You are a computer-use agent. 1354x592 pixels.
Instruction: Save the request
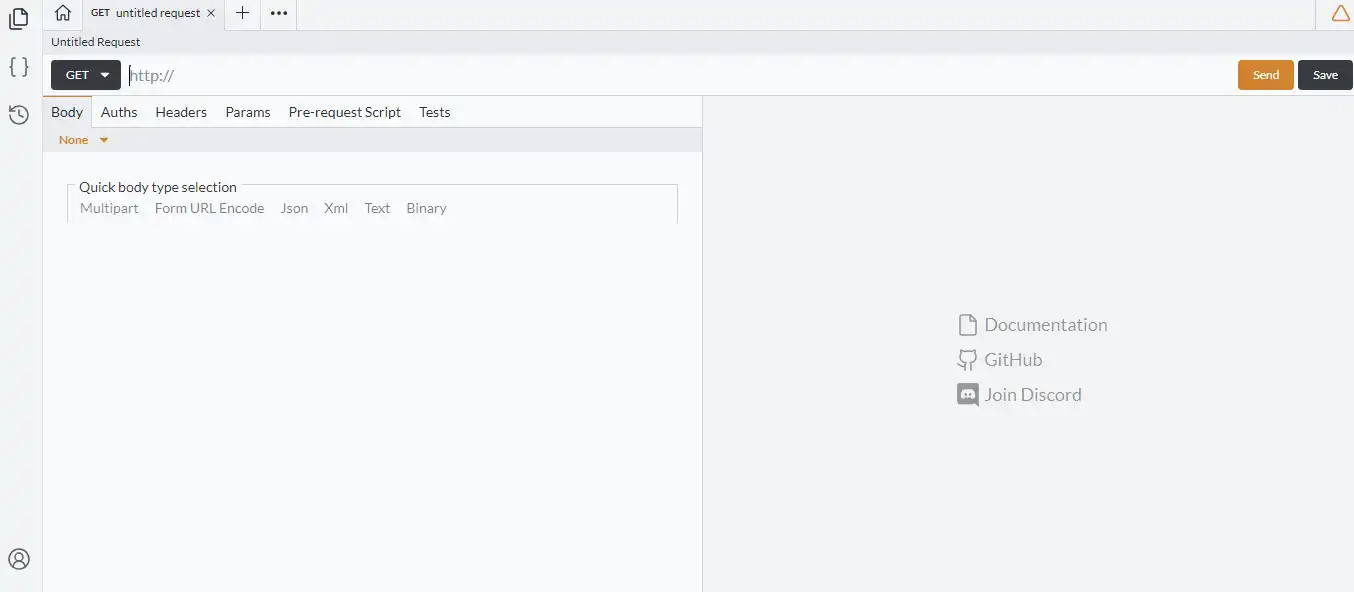tap(1325, 75)
